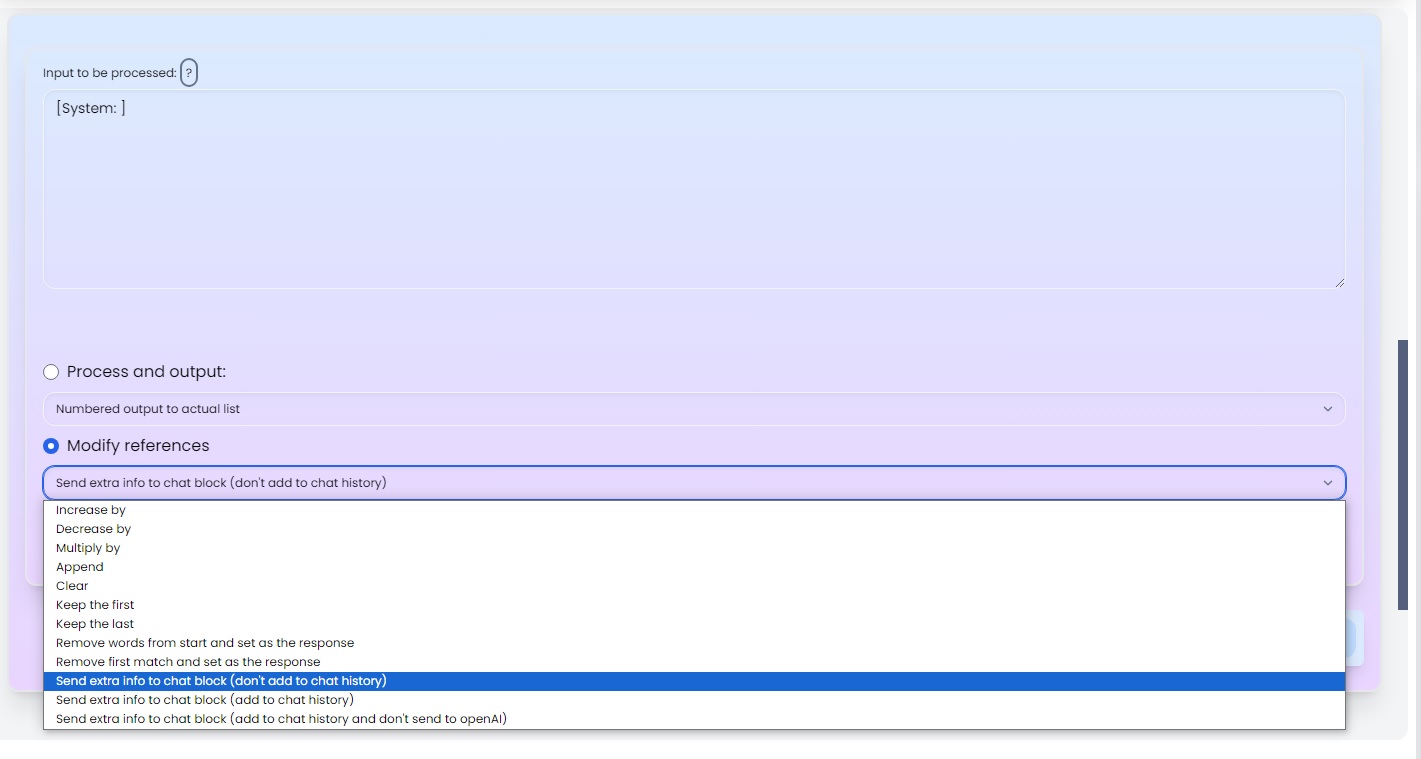Choose the Increase by option
Screen dimensions: 1421x759
coord(91,510)
